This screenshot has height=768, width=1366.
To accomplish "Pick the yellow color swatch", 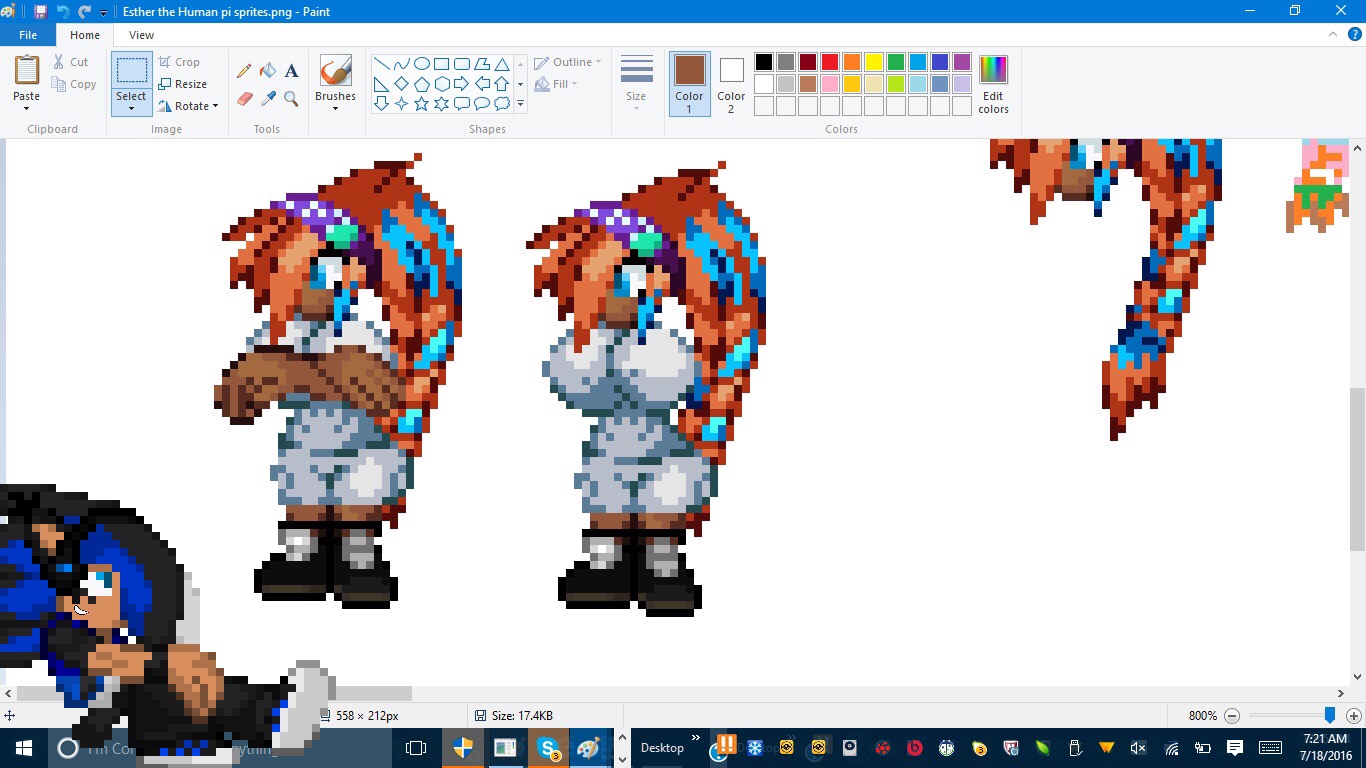I will coord(874,62).
